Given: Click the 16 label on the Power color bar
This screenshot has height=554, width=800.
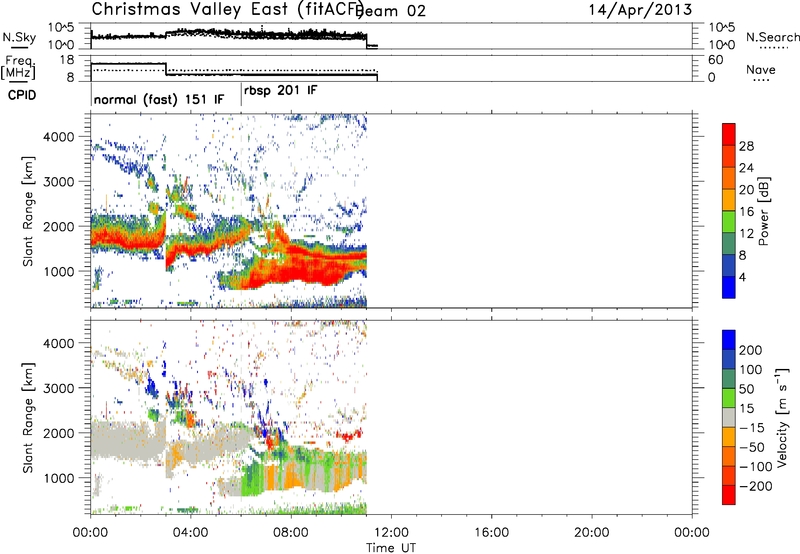Looking at the screenshot, I should pyautogui.click(x=746, y=212).
